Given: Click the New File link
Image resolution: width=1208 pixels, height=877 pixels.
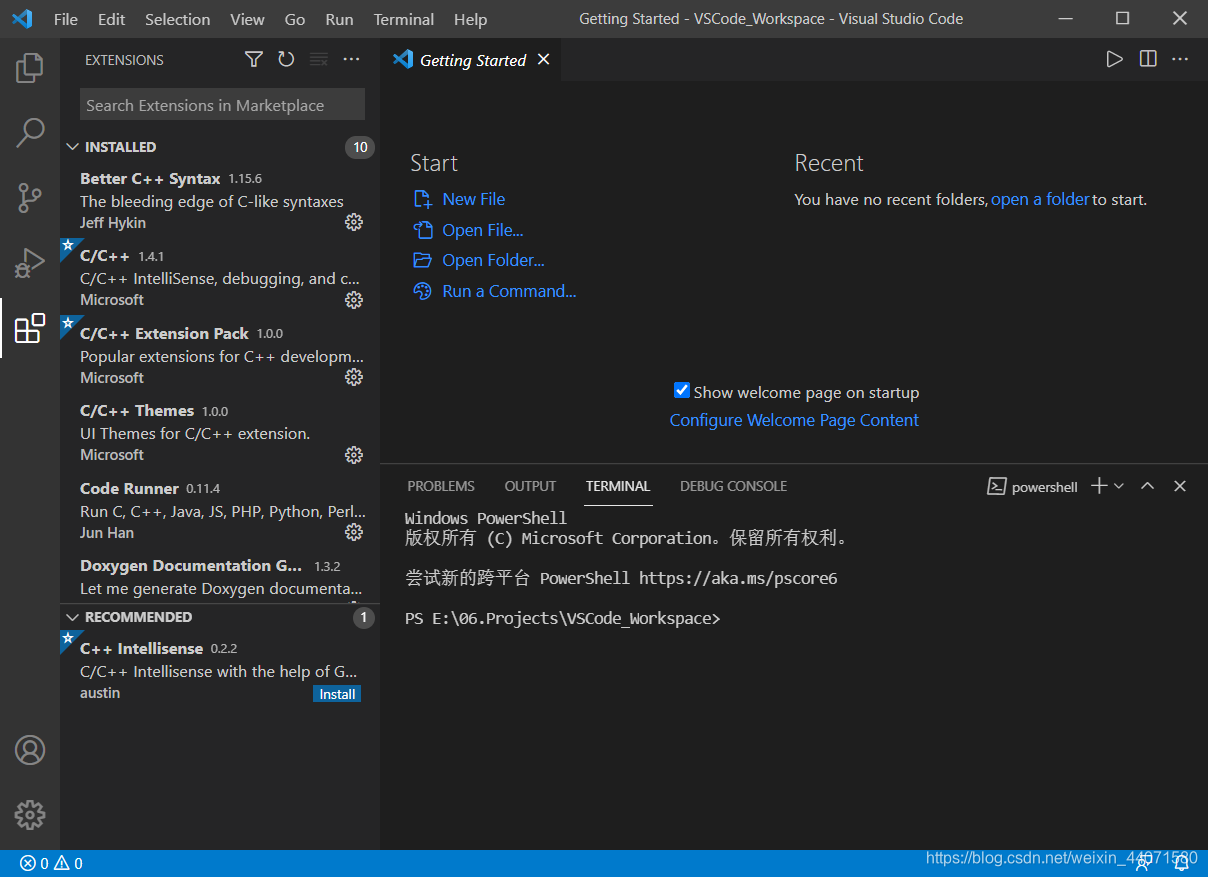Looking at the screenshot, I should pyautogui.click(x=473, y=199).
